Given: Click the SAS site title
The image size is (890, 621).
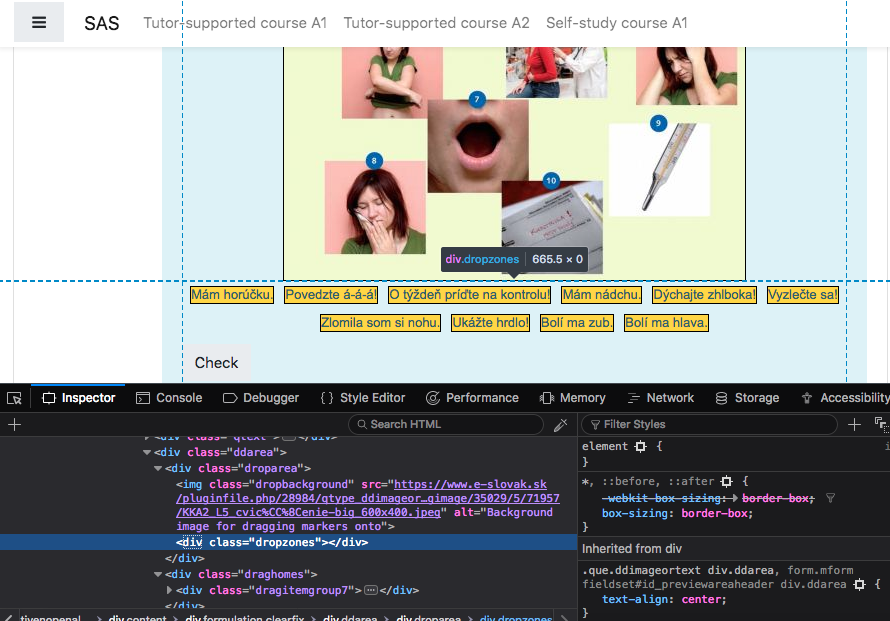Looking at the screenshot, I should pos(102,23).
